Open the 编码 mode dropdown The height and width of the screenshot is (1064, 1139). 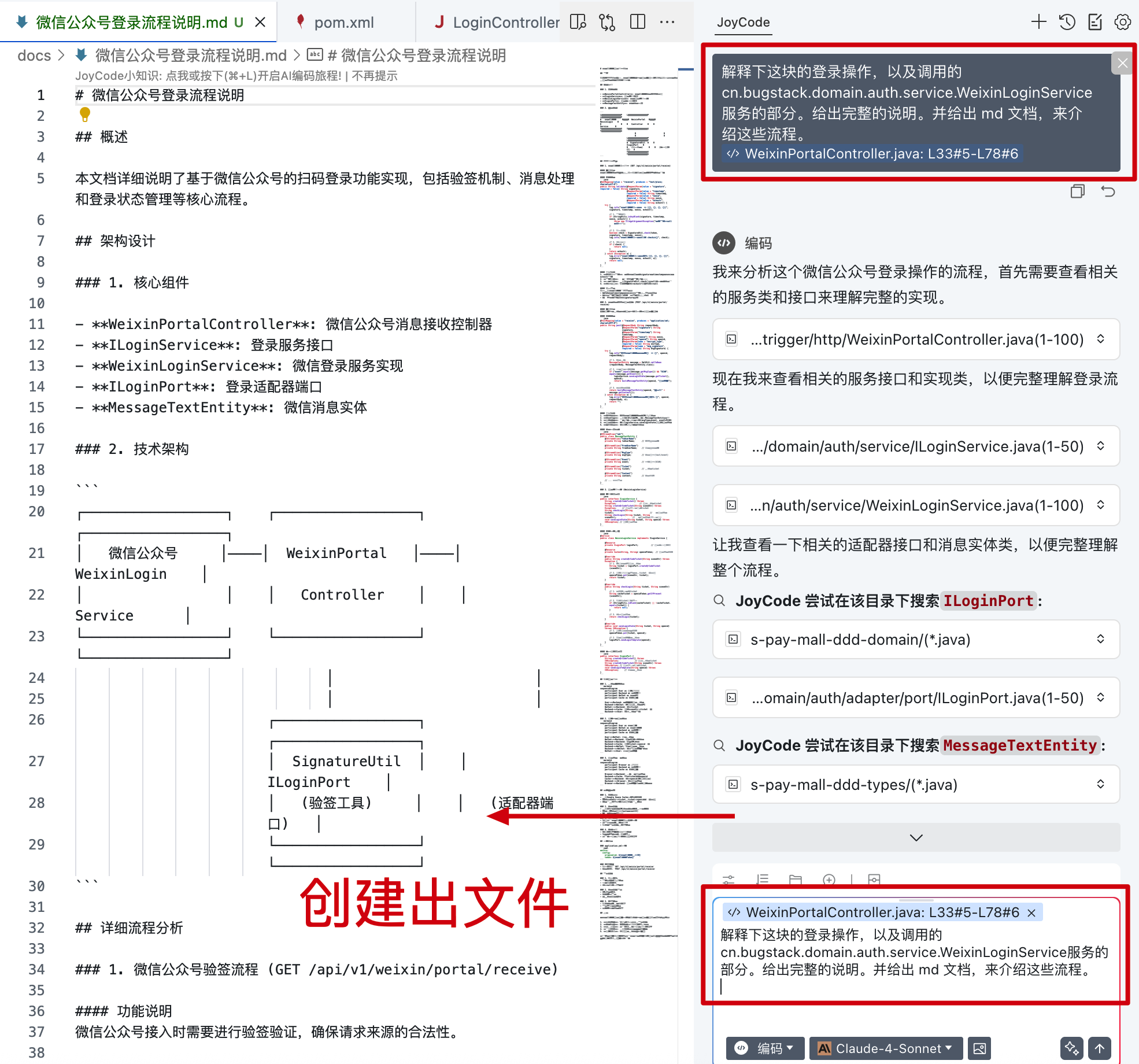tap(764, 1048)
